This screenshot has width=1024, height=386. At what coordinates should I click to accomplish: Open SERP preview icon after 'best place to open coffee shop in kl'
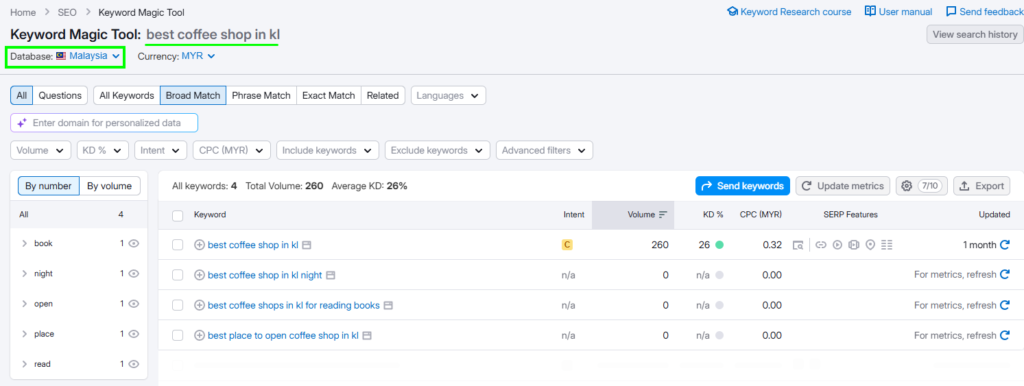point(367,335)
